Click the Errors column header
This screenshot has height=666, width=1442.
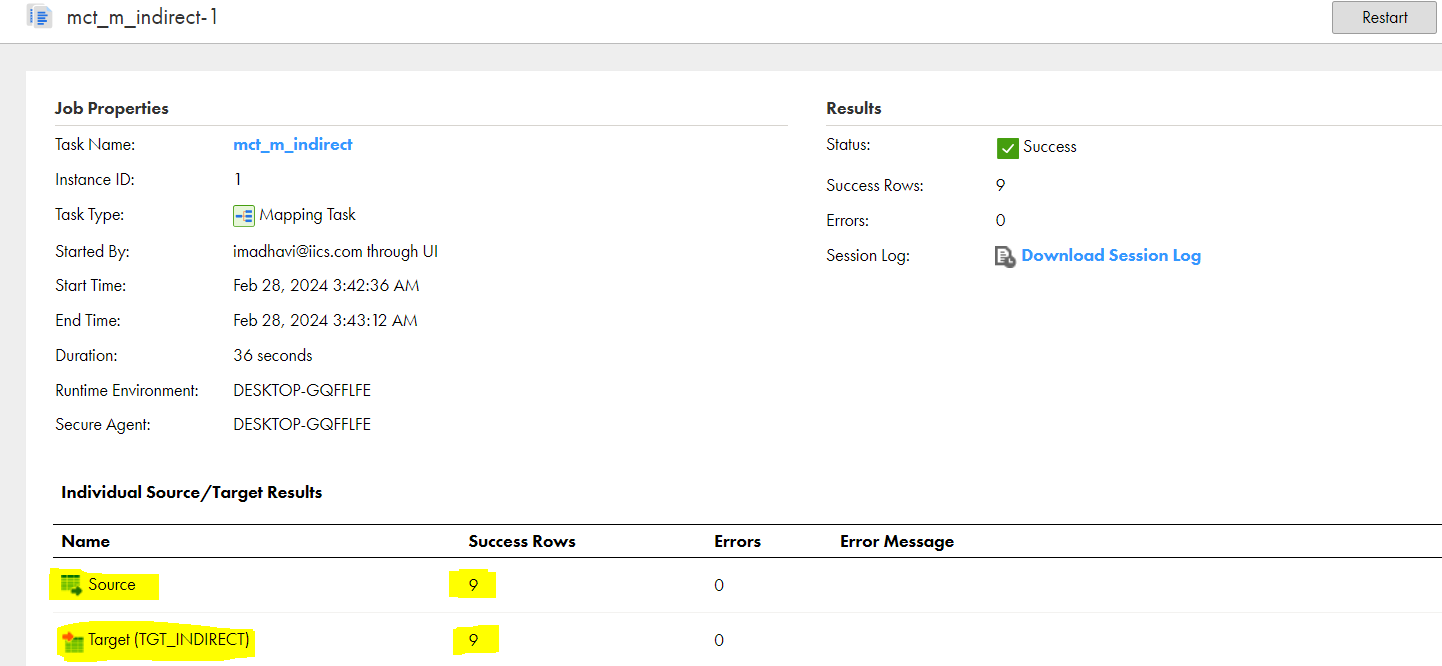pos(737,541)
